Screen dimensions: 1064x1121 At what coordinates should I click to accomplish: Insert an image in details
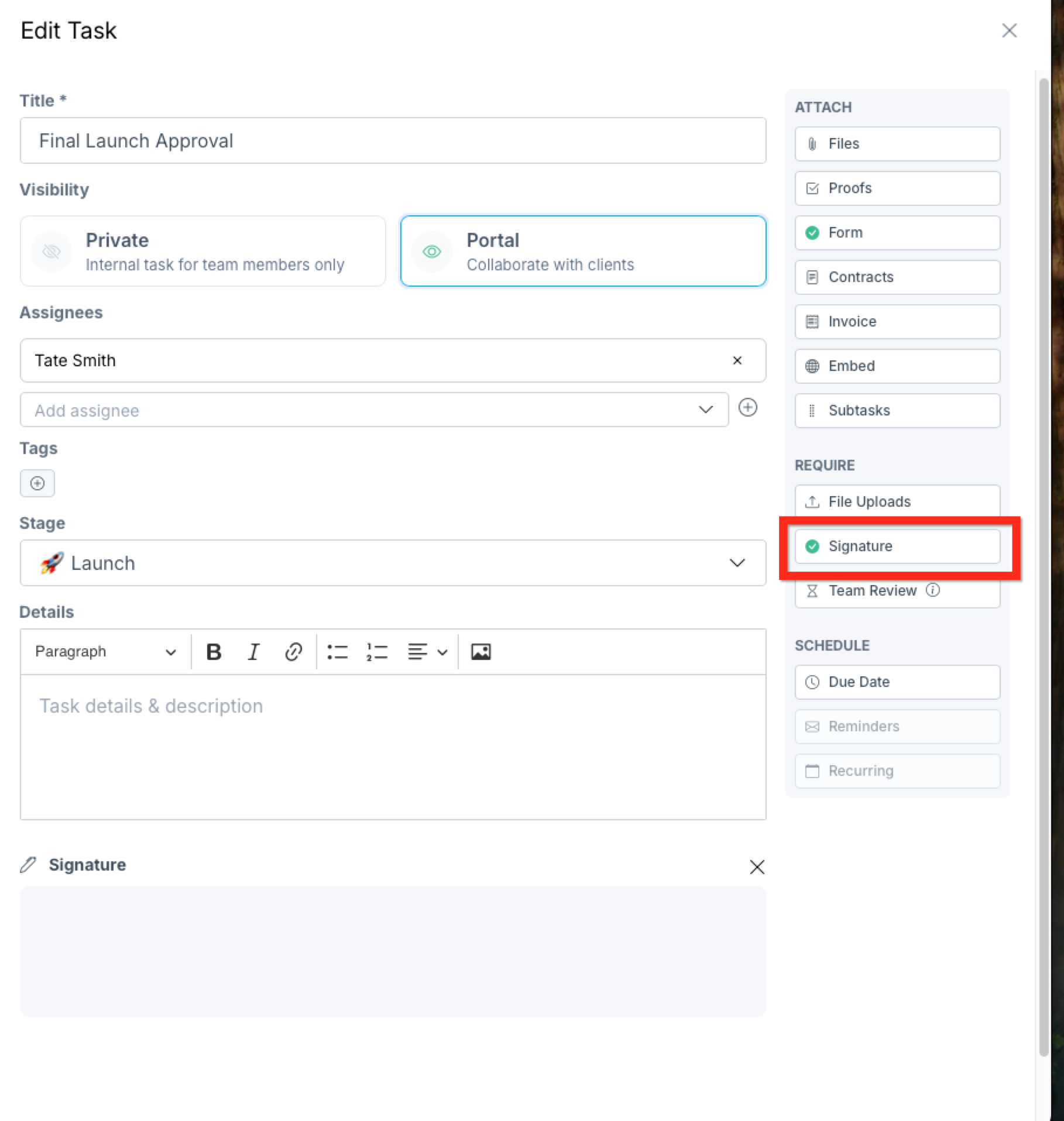(x=481, y=652)
